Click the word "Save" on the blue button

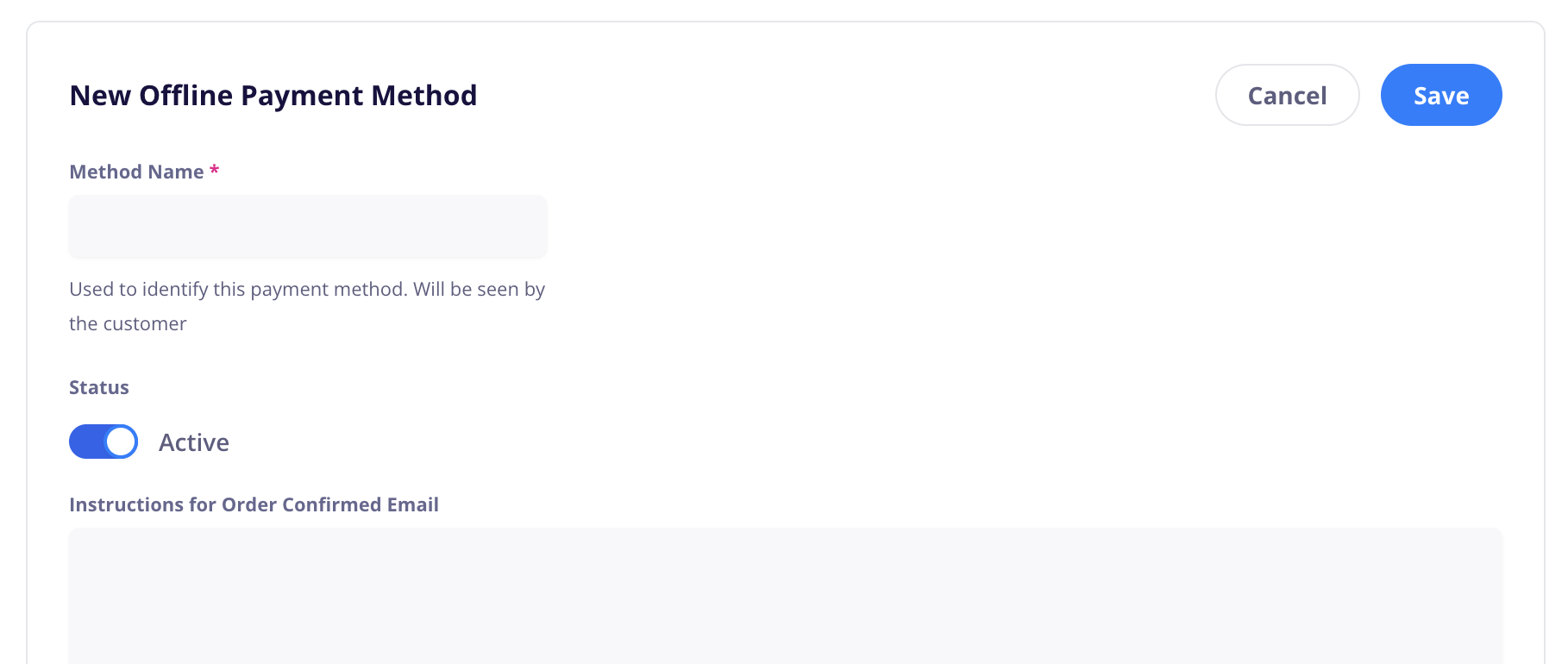1441,96
